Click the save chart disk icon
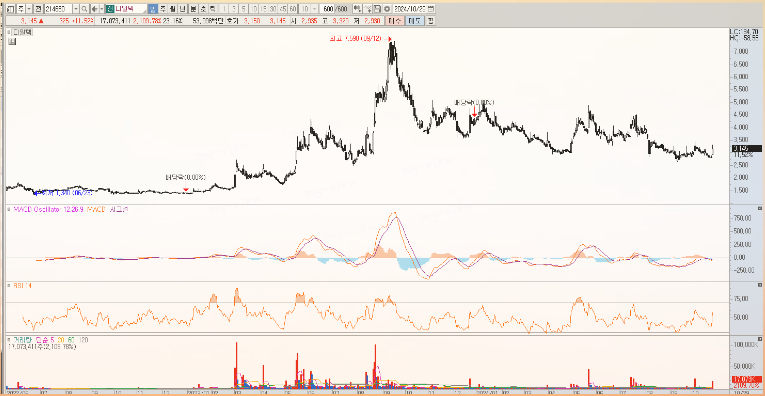Screen dimensions: 765x396 click(x=377, y=9)
